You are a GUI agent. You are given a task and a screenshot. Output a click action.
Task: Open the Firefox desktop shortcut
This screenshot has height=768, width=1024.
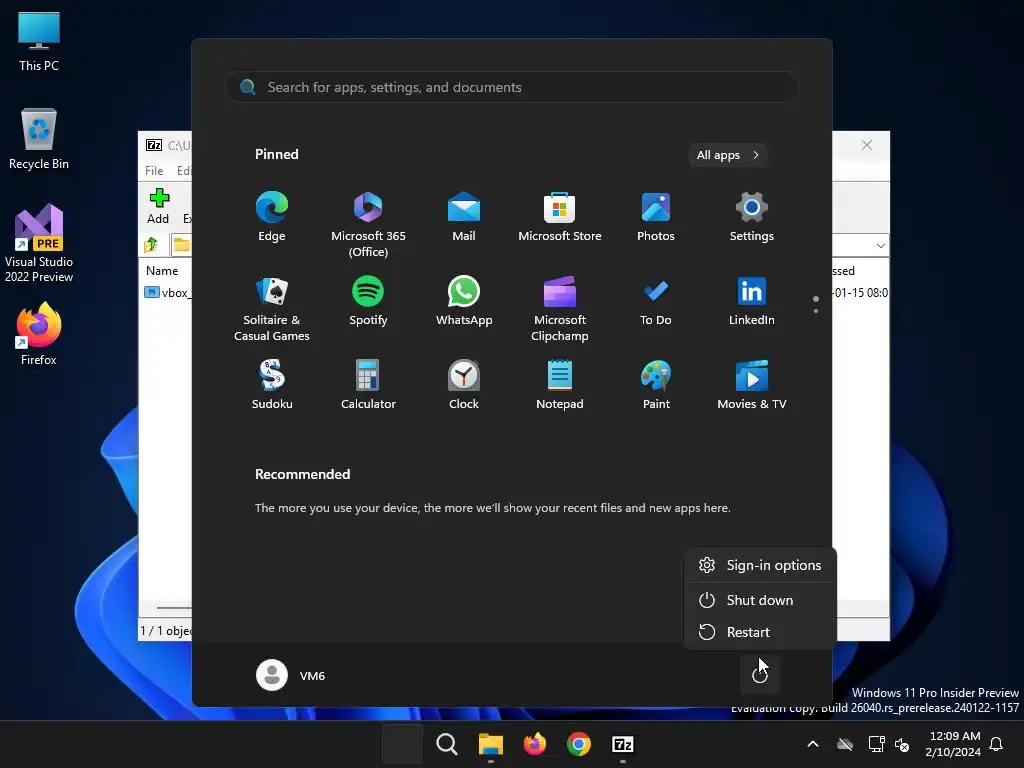pos(39,334)
